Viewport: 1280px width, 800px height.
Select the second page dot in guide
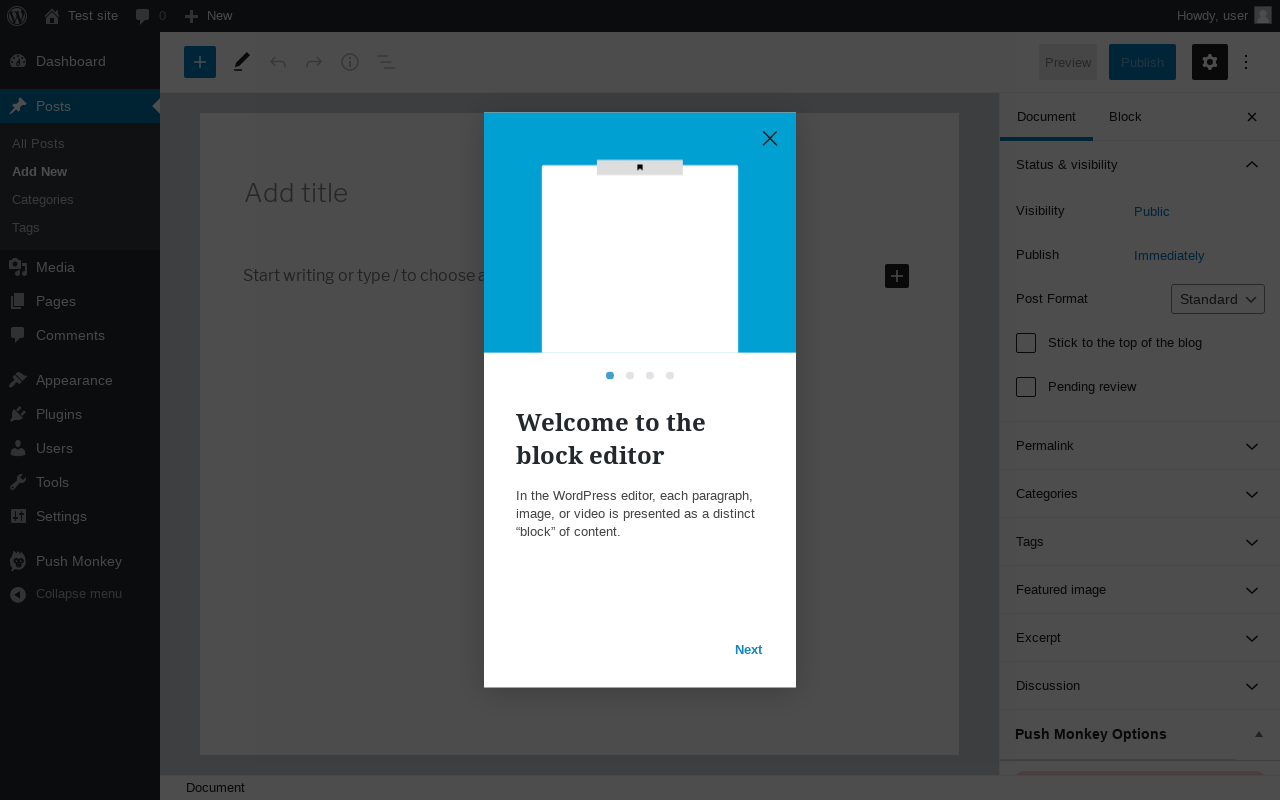(x=630, y=376)
